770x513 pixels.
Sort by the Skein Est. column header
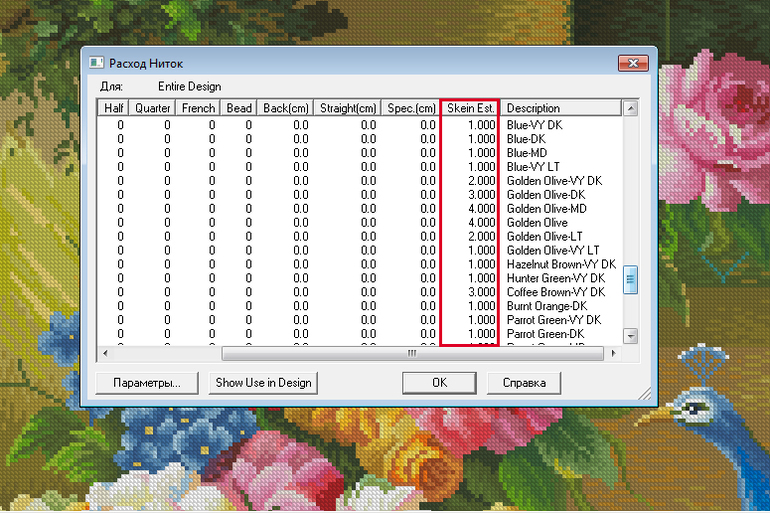click(469, 108)
